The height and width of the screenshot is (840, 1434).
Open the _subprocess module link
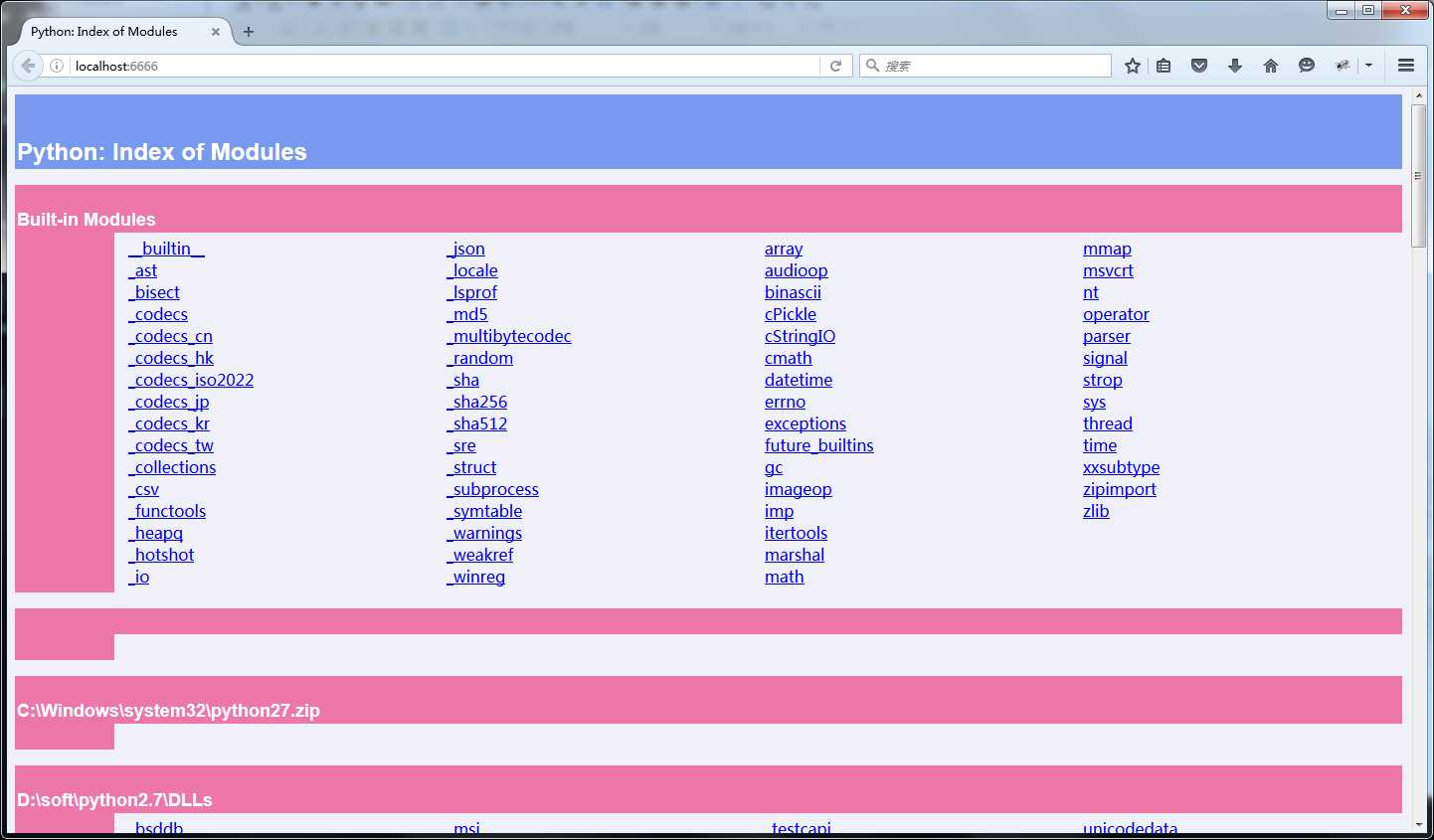[492, 489]
